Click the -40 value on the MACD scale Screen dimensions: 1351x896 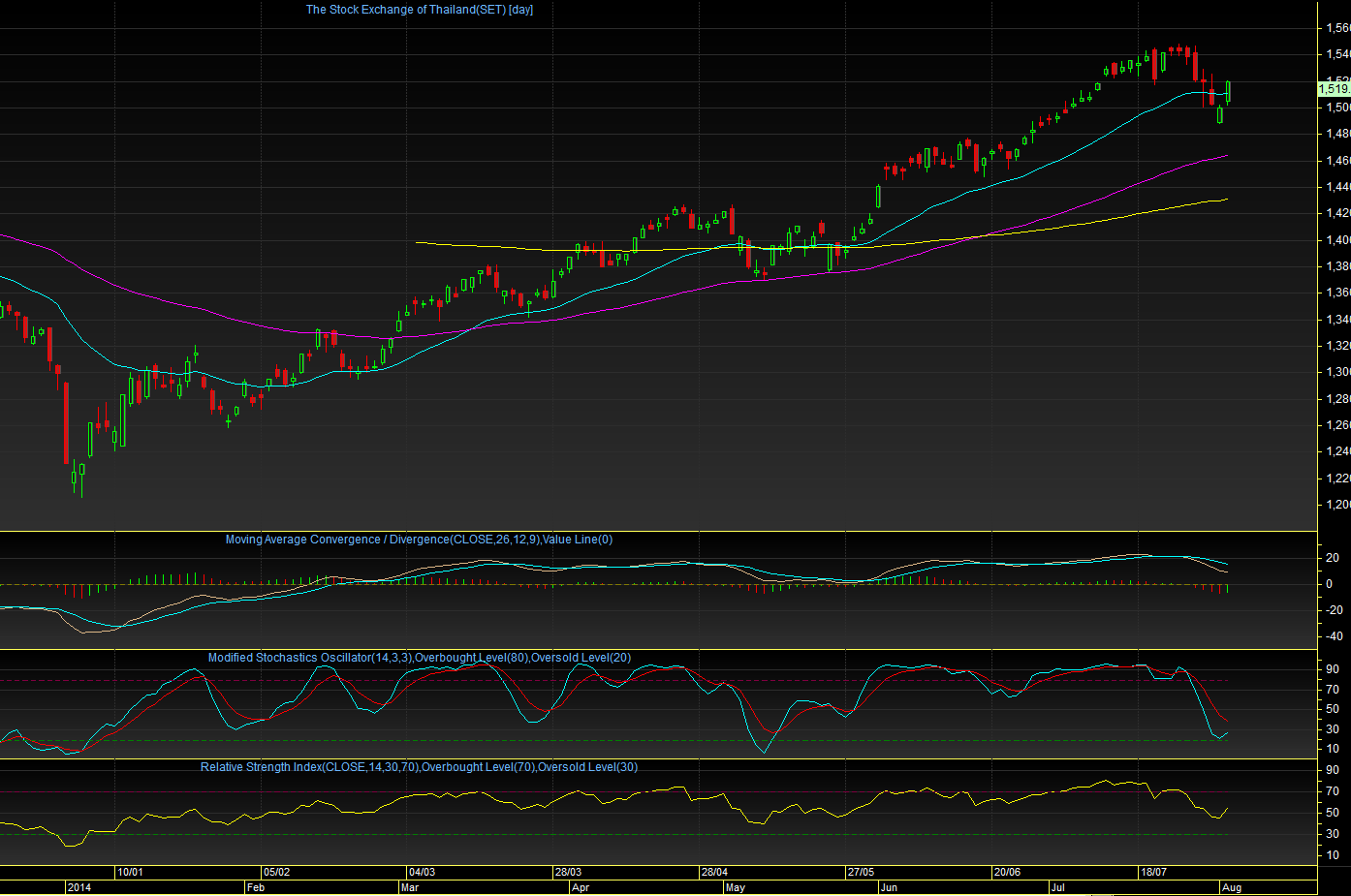[1334, 637]
